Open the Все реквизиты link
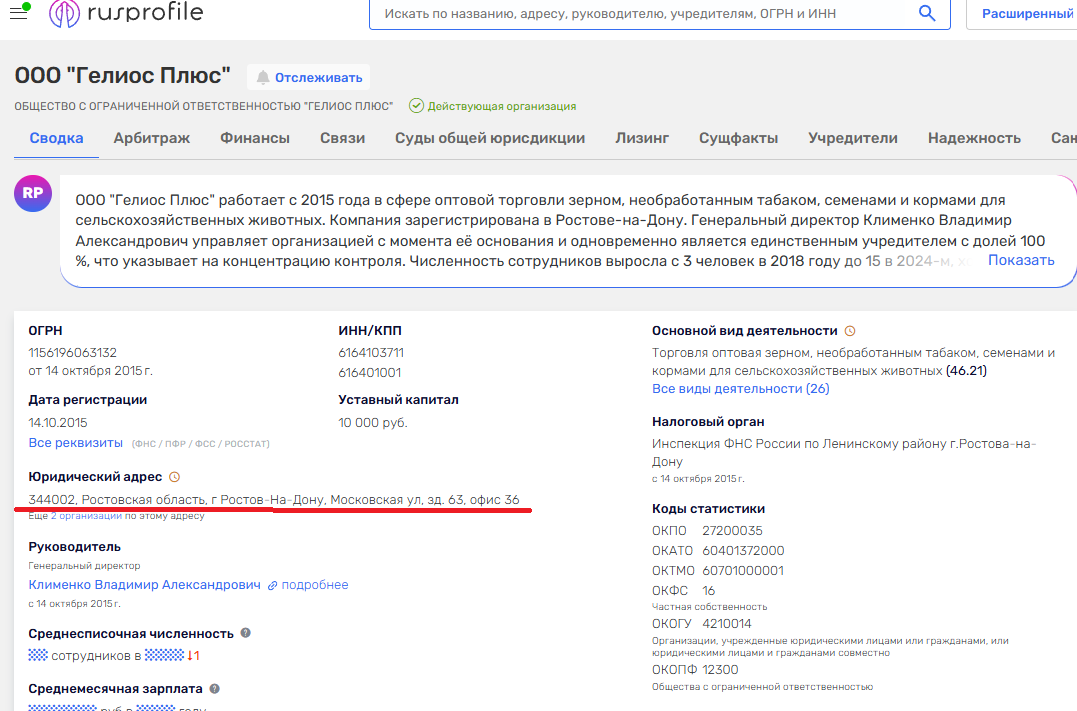Viewport: 1077px width, 711px height. (x=76, y=442)
